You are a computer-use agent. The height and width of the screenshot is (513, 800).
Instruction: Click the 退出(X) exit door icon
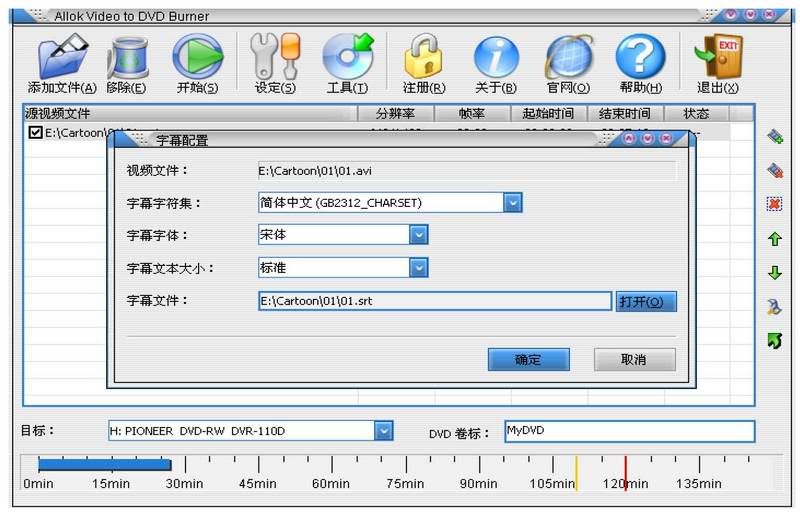pyautogui.click(x=718, y=62)
